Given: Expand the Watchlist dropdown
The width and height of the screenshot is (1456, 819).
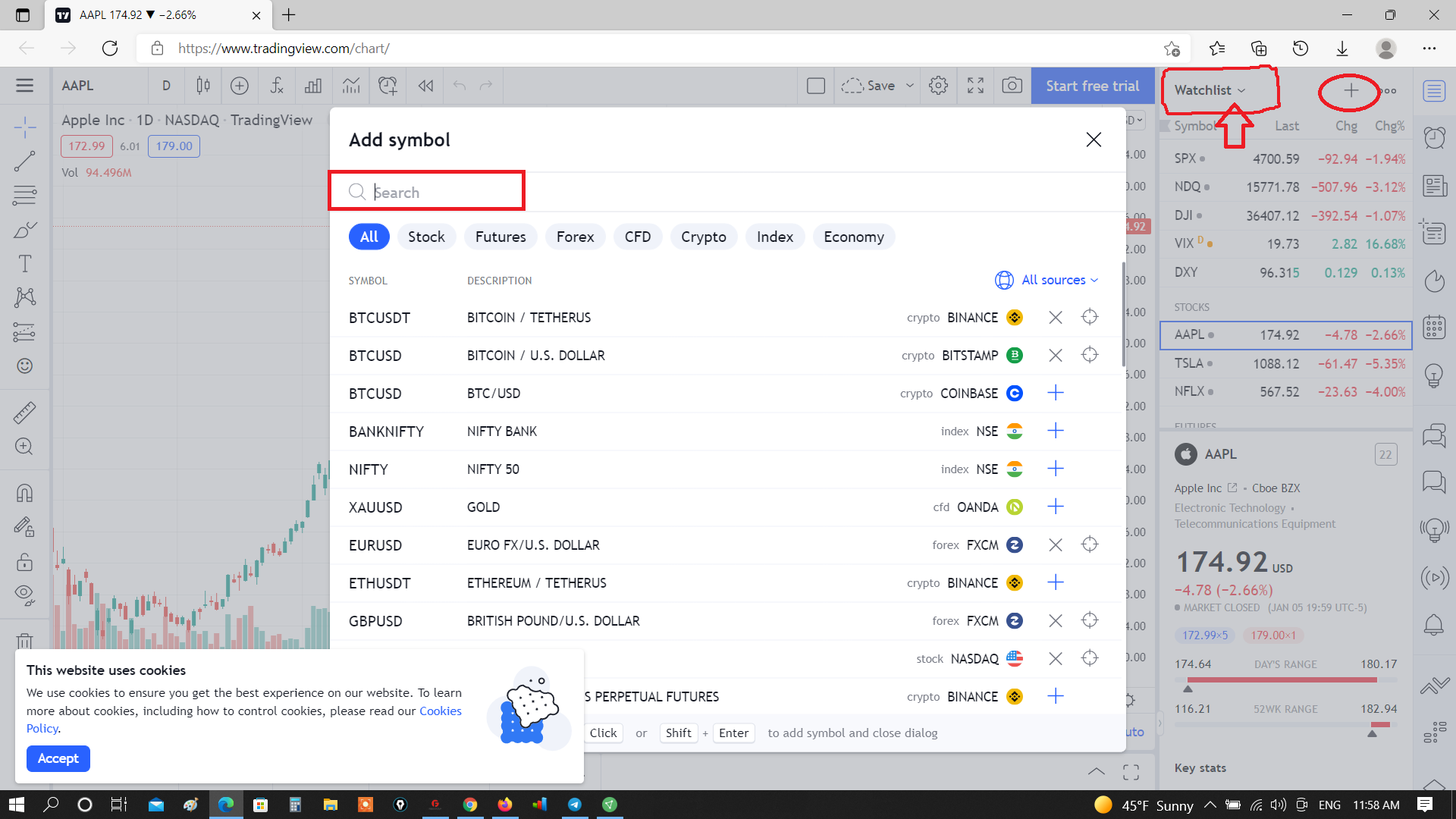Looking at the screenshot, I should [x=1210, y=89].
